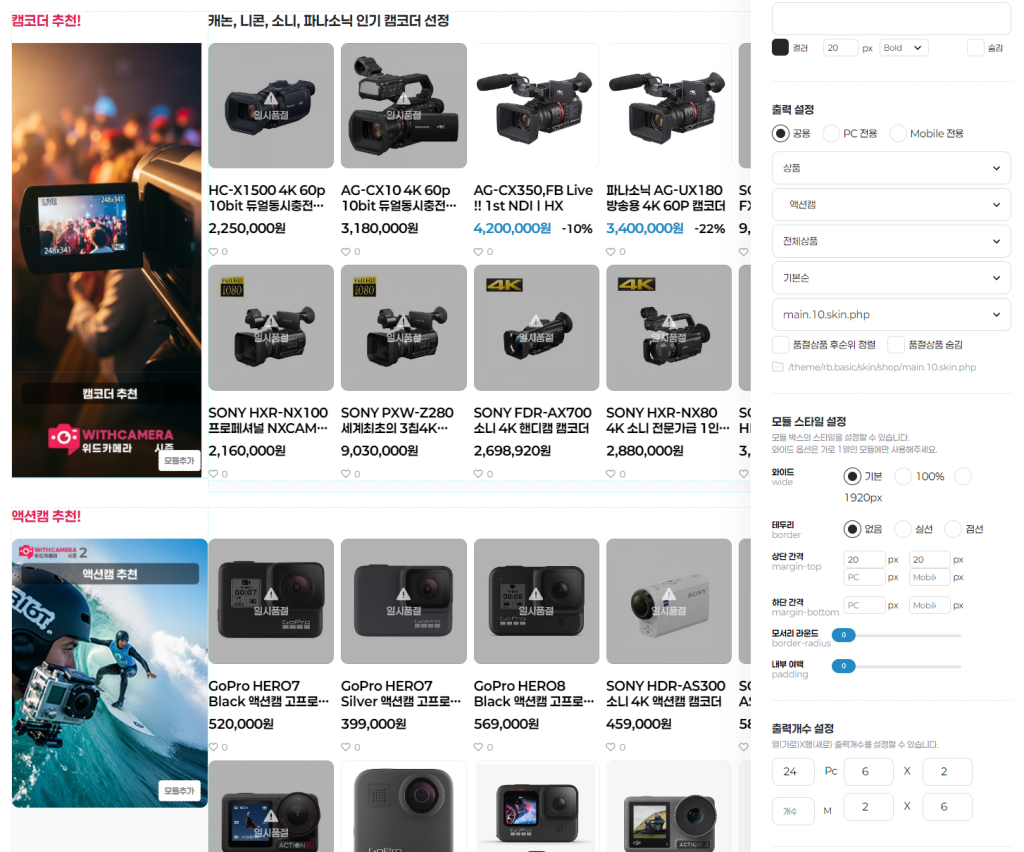The width and height of the screenshot is (1024, 852).
Task: Toggle 품절상품 숨김 checkbox
Action: (x=896, y=345)
